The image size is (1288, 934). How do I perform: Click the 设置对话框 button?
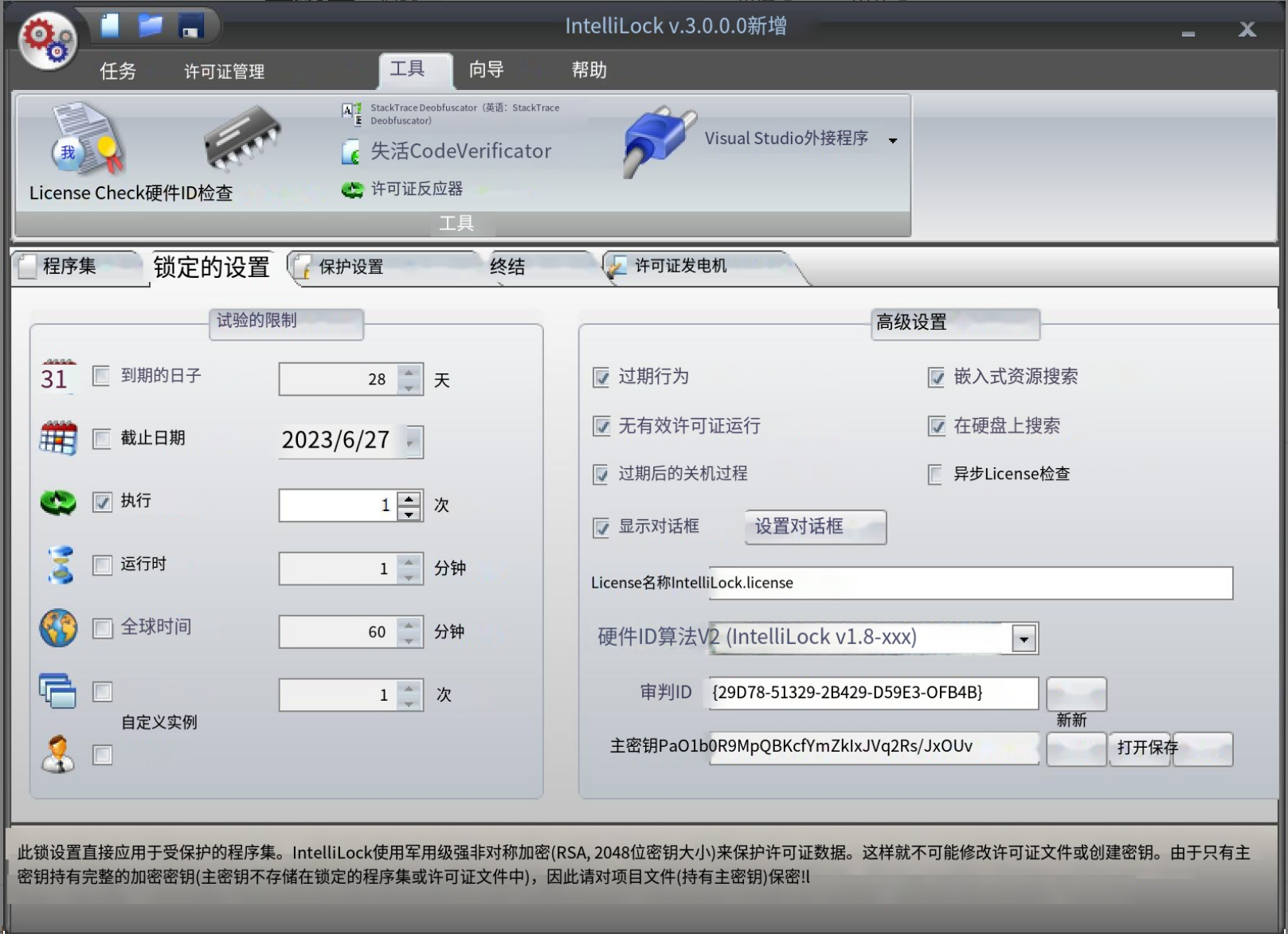point(815,527)
